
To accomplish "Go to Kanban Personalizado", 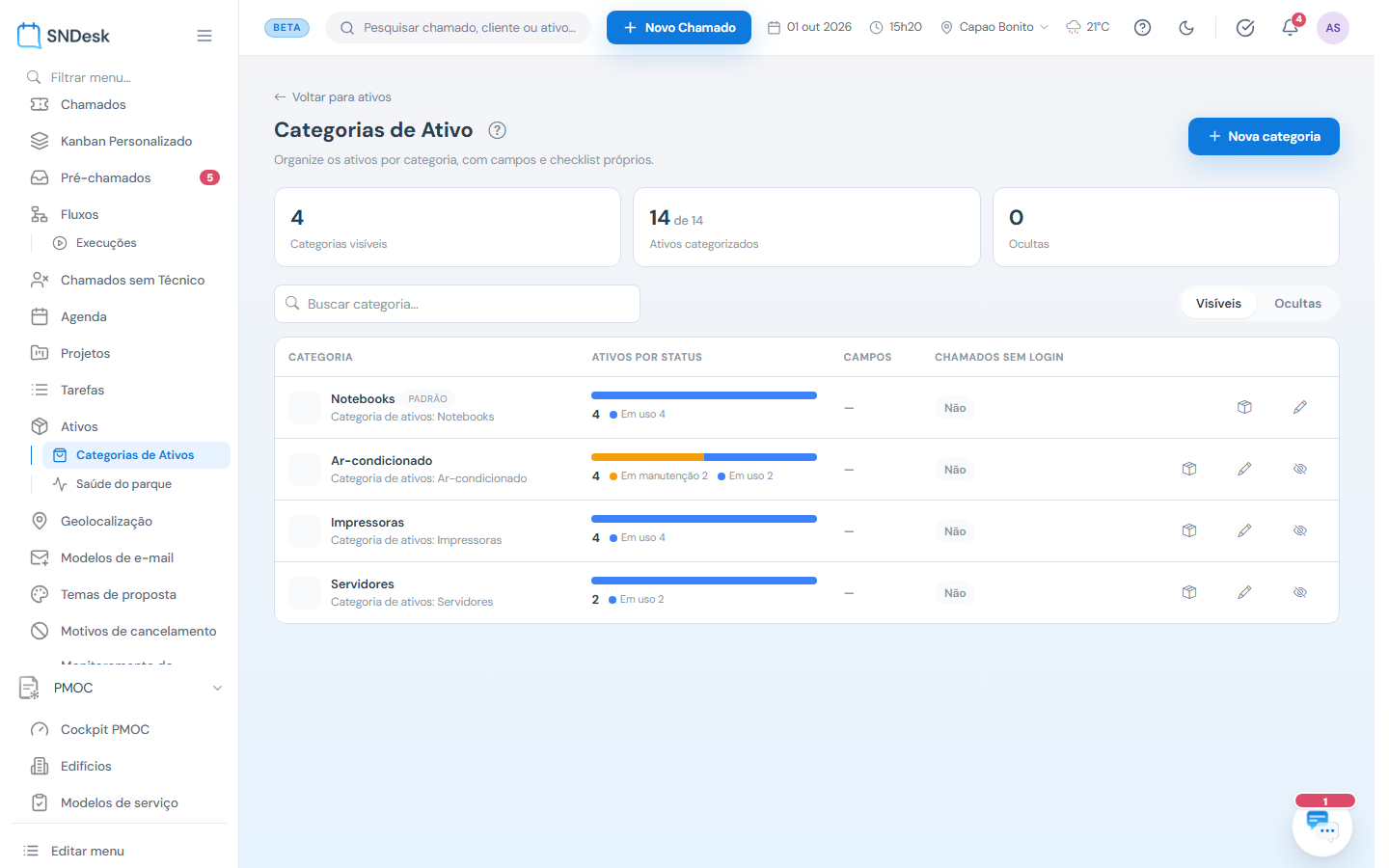I will pos(126,141).
